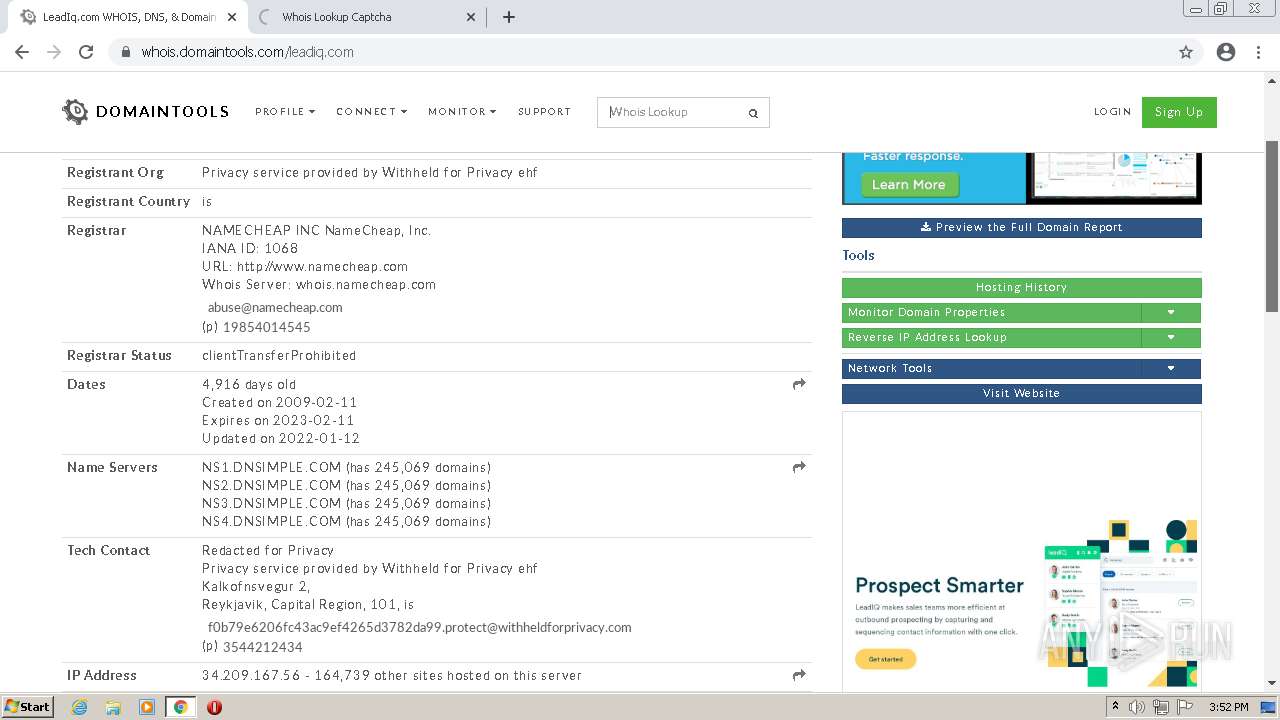Bookmark this page with the star icon
The width and height of the screenshot is (1280, 720).
click(x=1186, y=52)
